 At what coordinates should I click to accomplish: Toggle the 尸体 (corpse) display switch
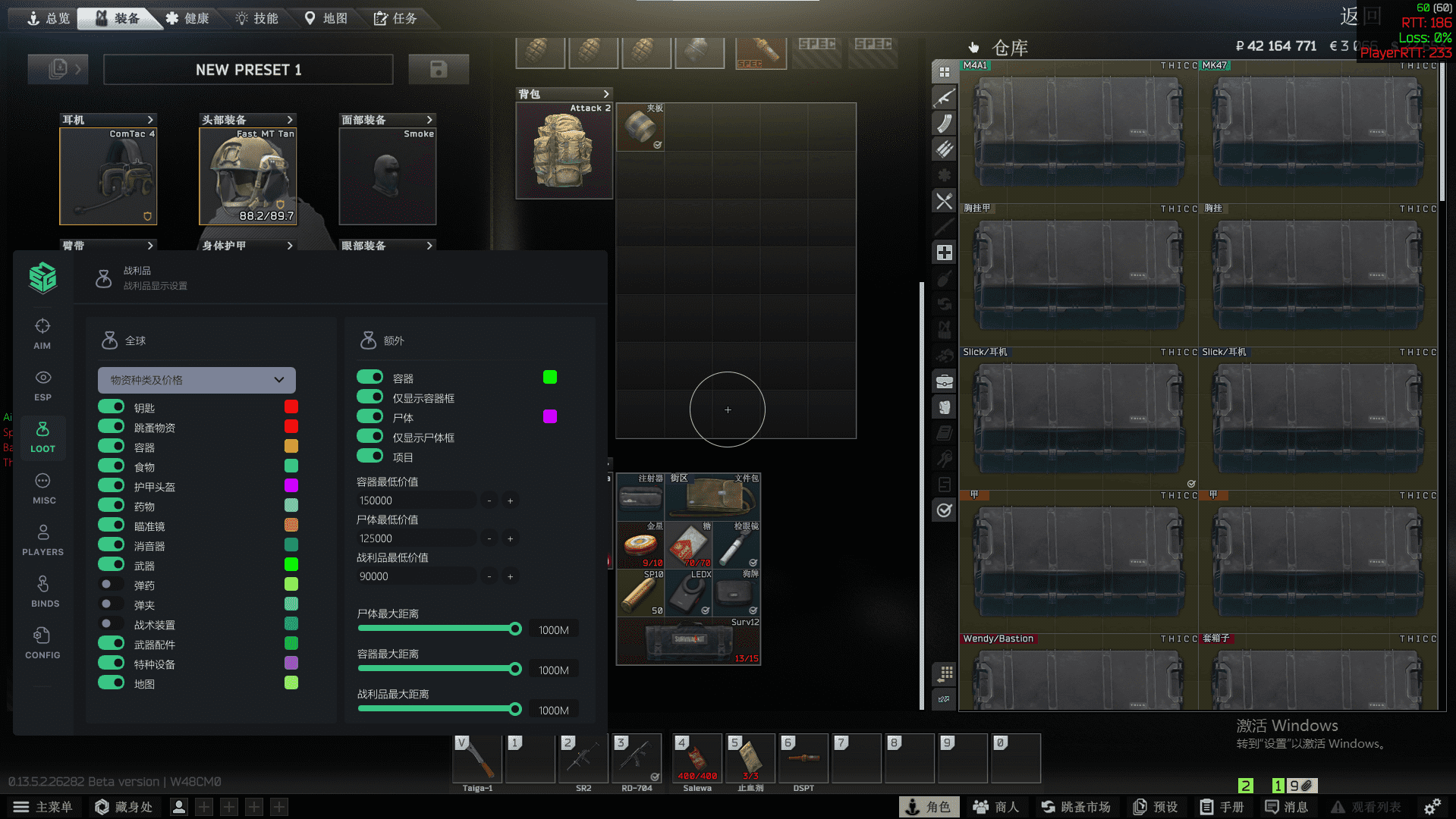click(370, 417)
